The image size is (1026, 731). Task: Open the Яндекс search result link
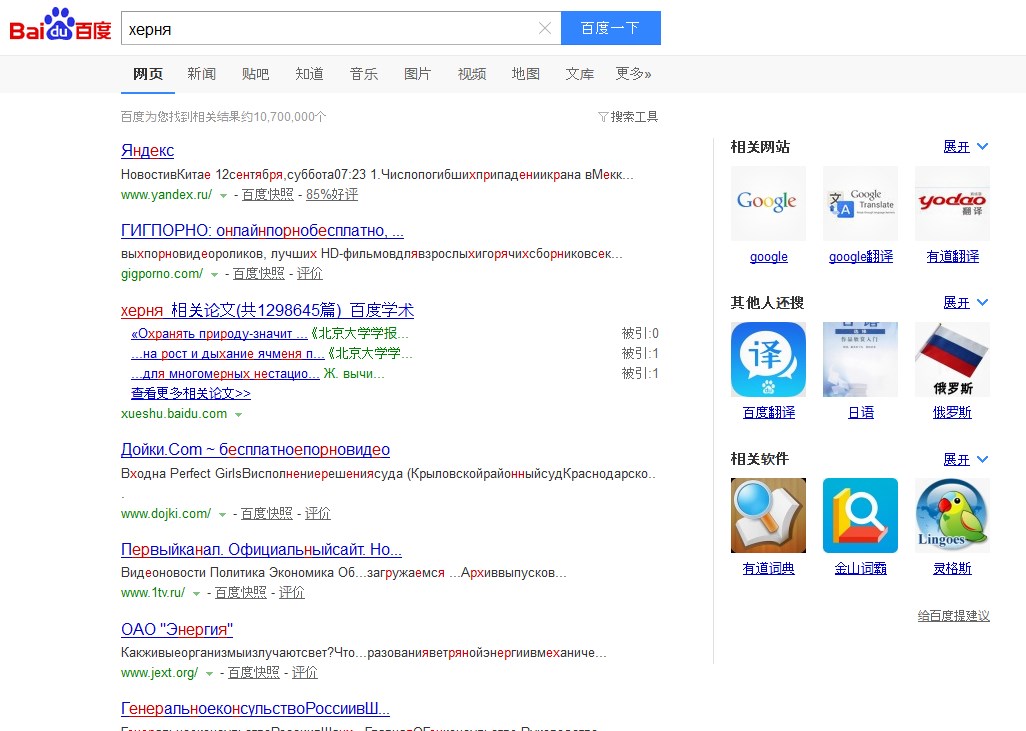click(147, 151)
